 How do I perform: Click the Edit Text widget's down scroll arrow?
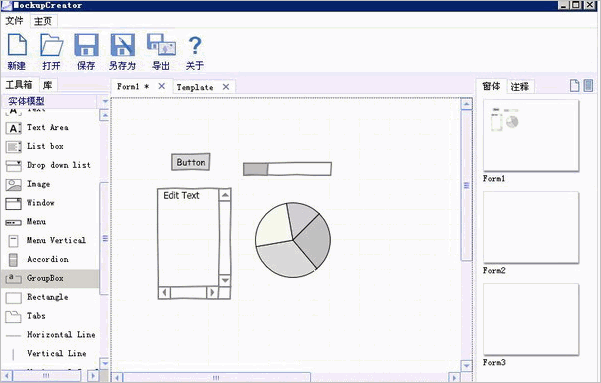pos(225,280)
